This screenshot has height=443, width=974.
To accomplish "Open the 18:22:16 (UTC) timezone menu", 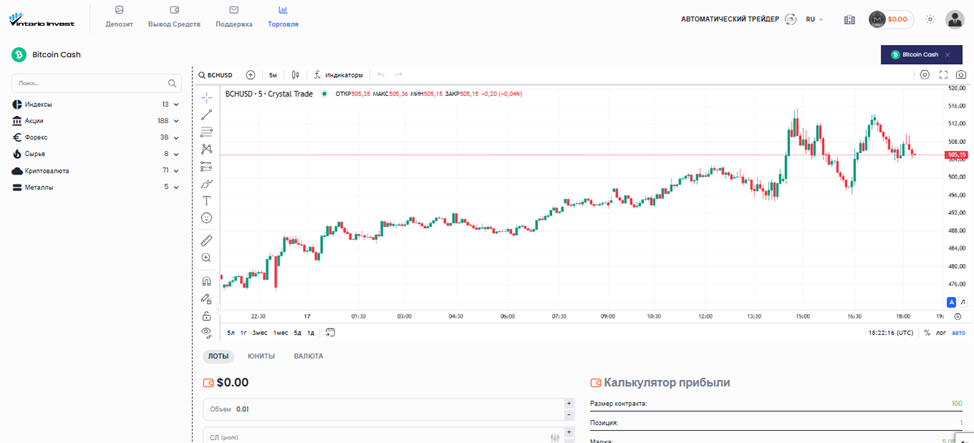I will pyautogui.click(x=891, y=332).
